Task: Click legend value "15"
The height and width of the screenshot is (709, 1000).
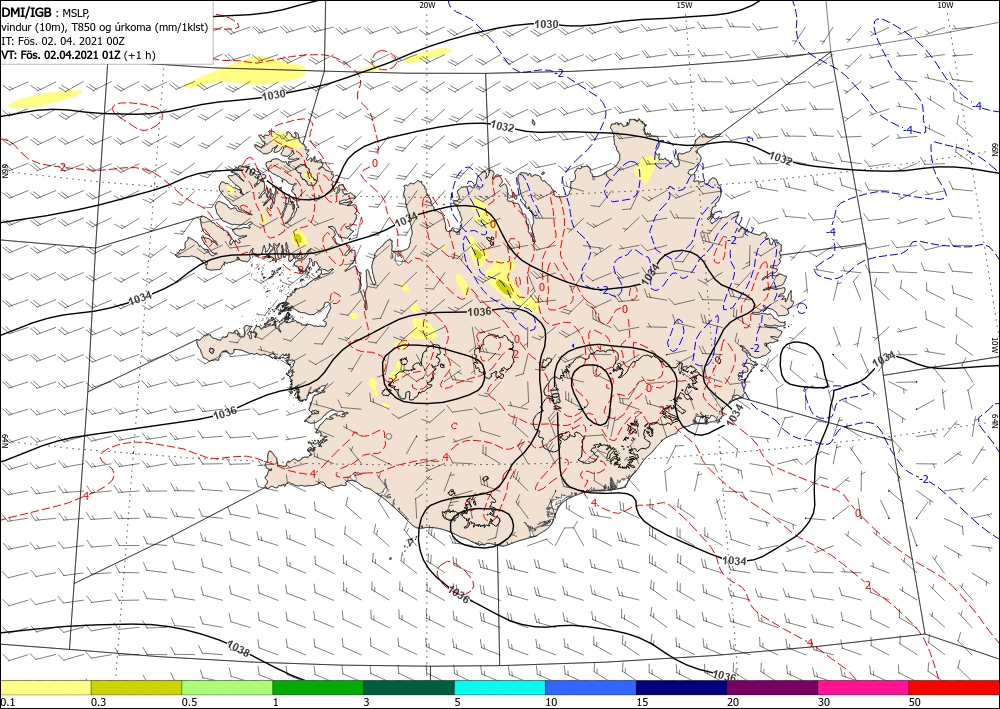Action: 642,702
